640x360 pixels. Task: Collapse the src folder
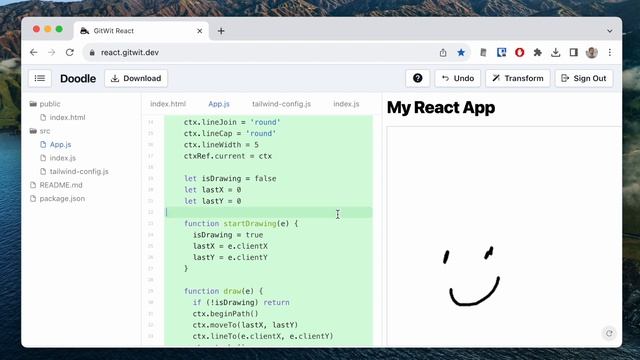[x=40, y=131]
